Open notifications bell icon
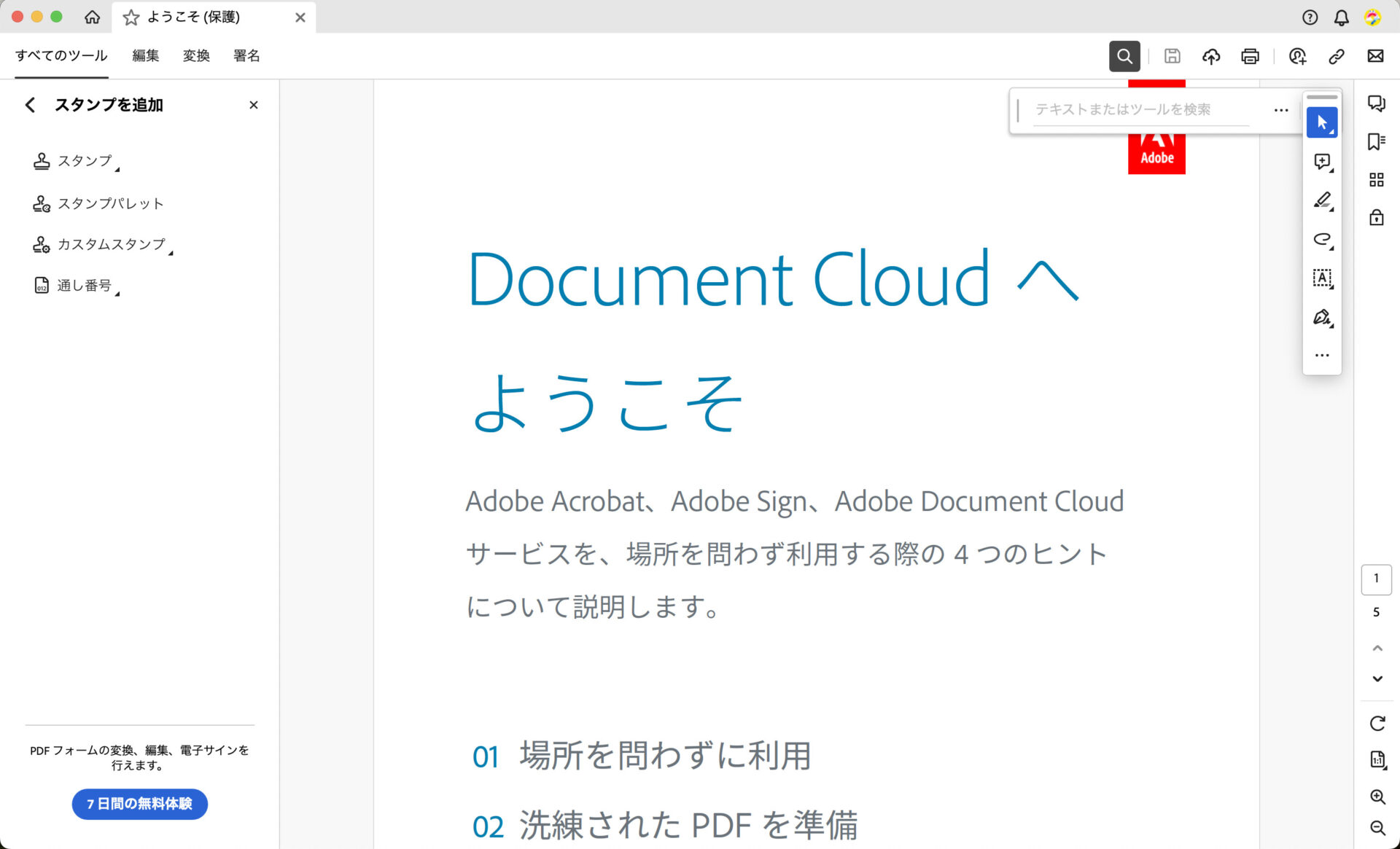This screenshot has height=849, width=1400. click(1341, 17)
